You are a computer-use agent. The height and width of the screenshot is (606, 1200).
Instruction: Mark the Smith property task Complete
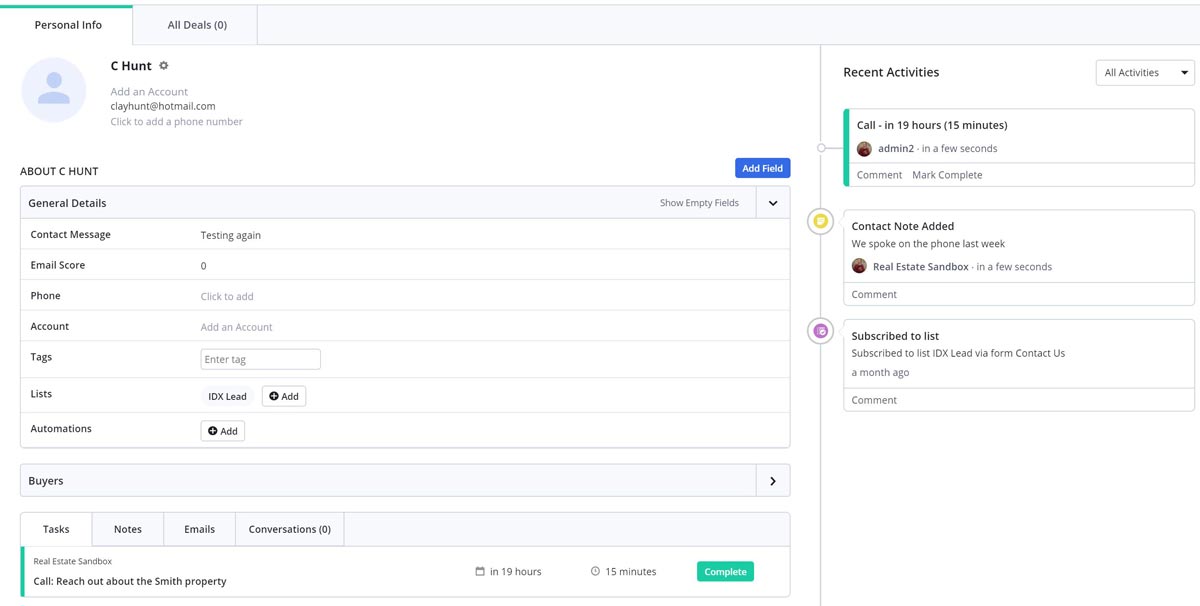725,572
